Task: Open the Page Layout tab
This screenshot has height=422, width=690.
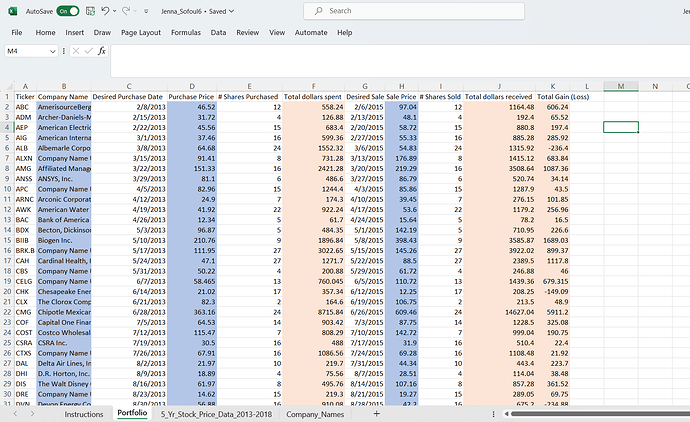Action: [141, 33]
